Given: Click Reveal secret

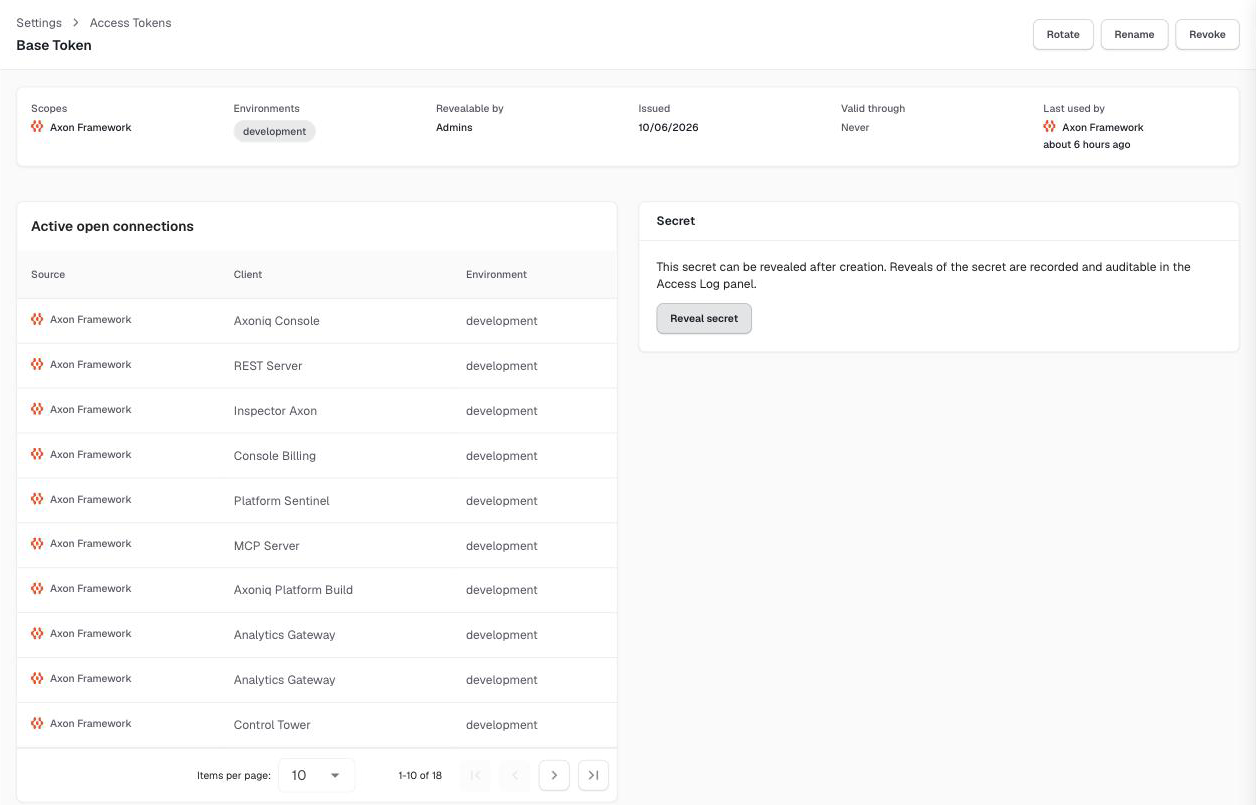Looking at the screenshot, I should click(704, 318).
